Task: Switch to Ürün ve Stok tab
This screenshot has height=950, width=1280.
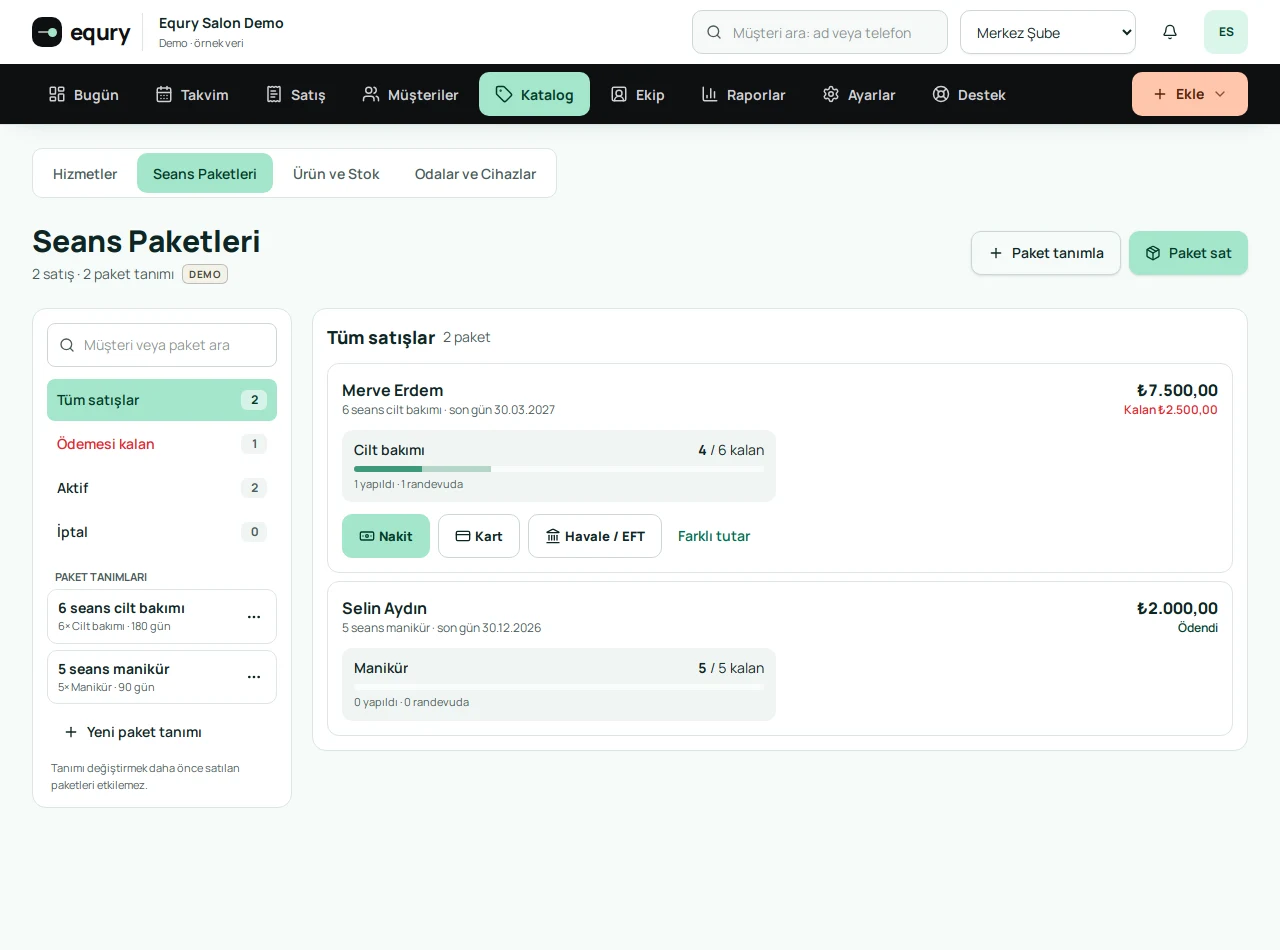Action: click(x=336, y=173)
